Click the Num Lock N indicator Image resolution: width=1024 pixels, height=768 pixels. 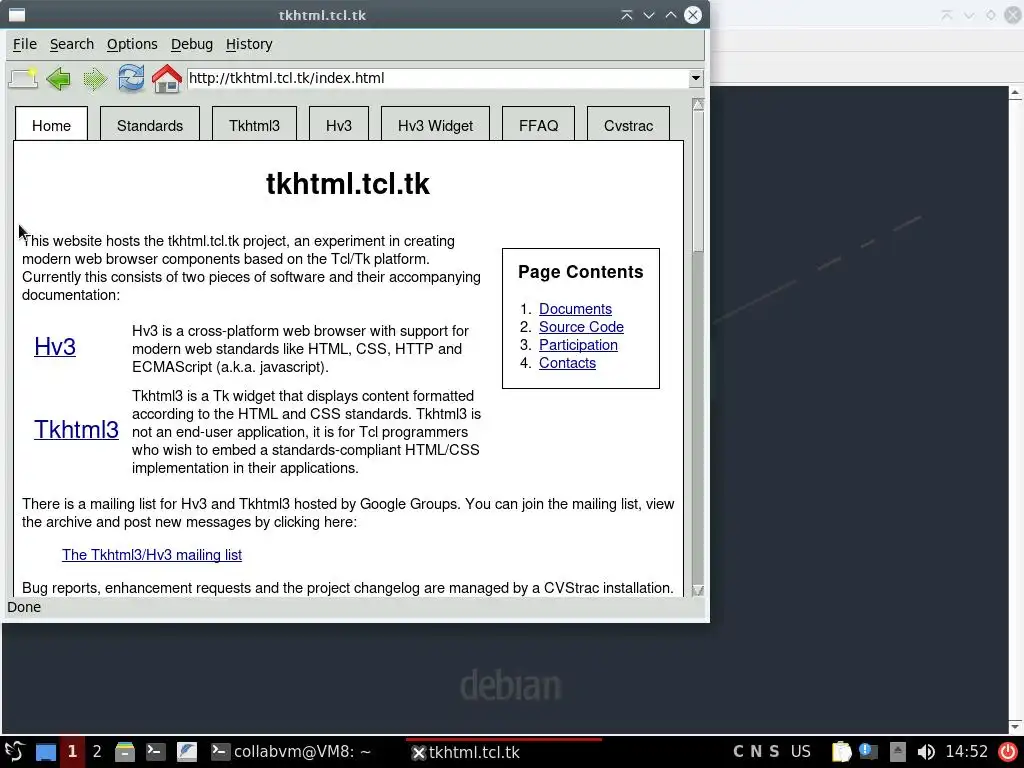click(756, 752)
